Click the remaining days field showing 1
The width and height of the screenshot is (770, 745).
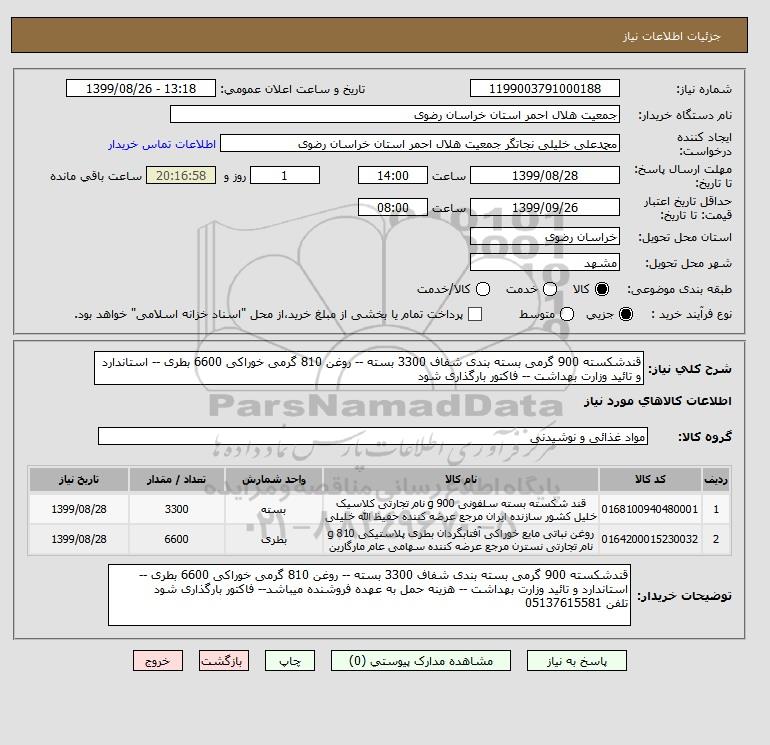(x=285, y=175)
